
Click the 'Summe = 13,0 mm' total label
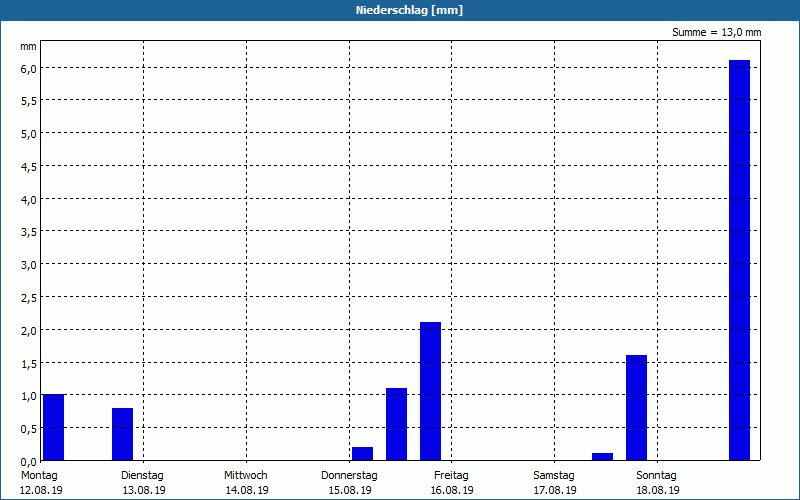[x=716, y=32]
